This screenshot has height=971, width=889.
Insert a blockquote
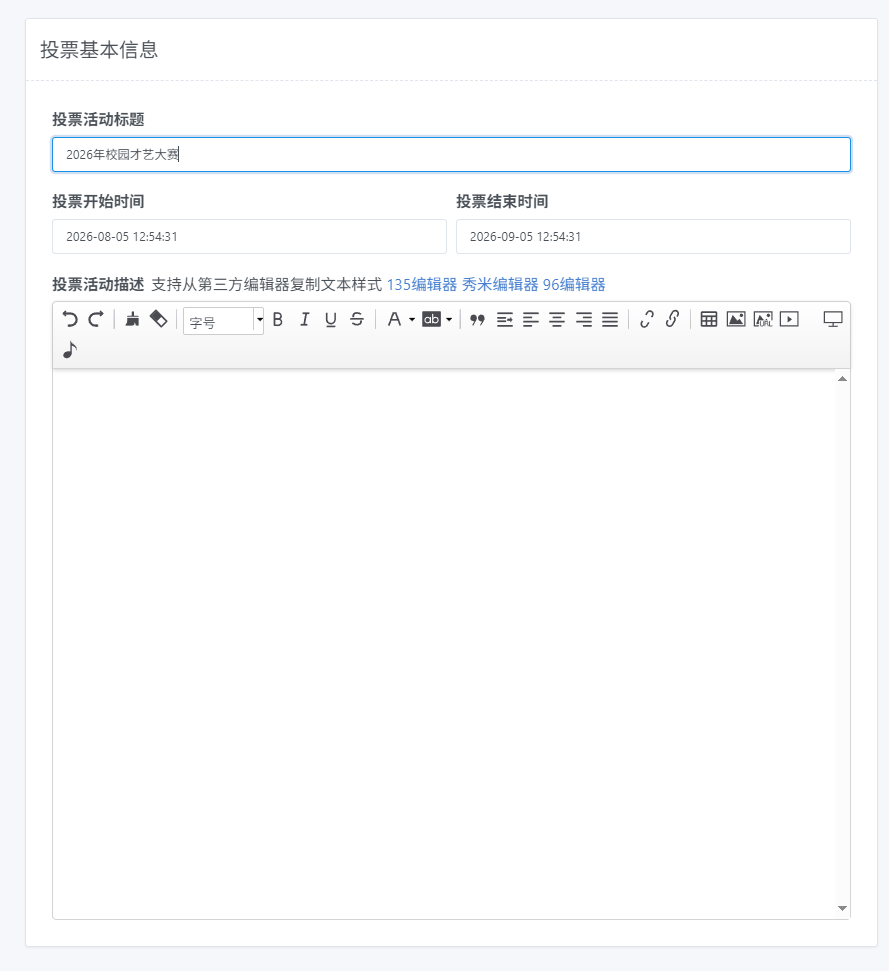(477, 320)
